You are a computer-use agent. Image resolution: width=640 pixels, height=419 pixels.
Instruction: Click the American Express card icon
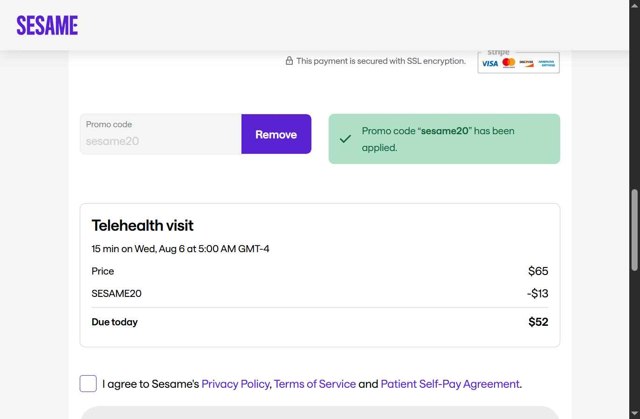546,63
